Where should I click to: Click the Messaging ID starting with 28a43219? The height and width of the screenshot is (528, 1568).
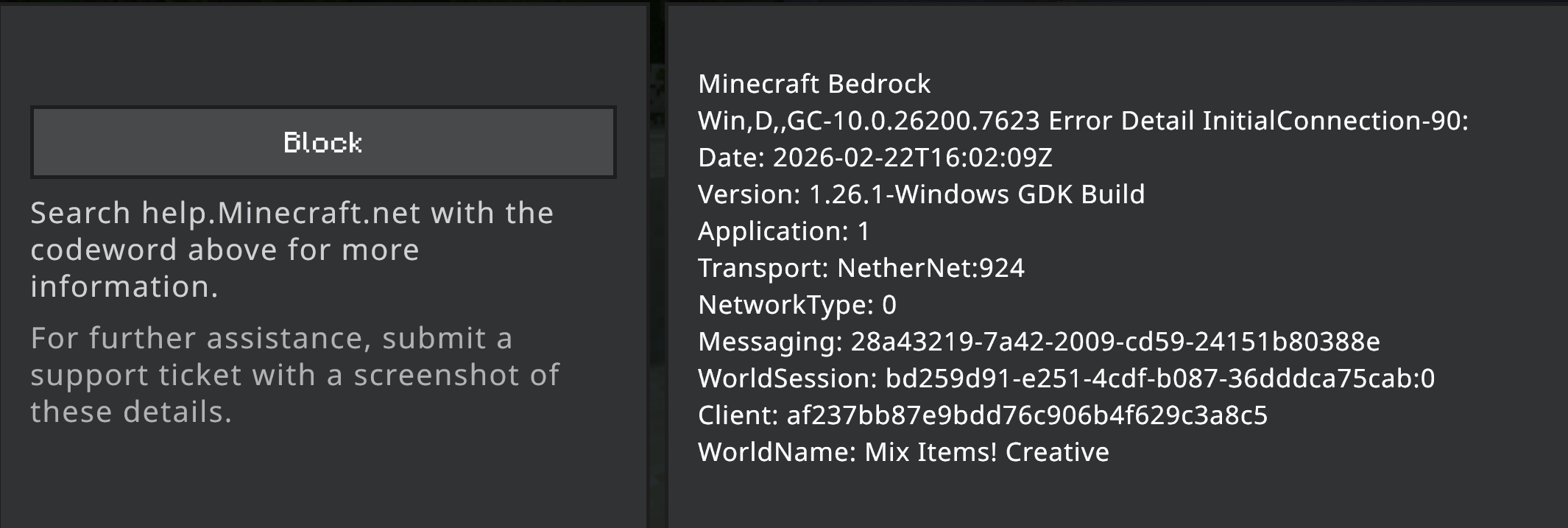pos(1115,342)
